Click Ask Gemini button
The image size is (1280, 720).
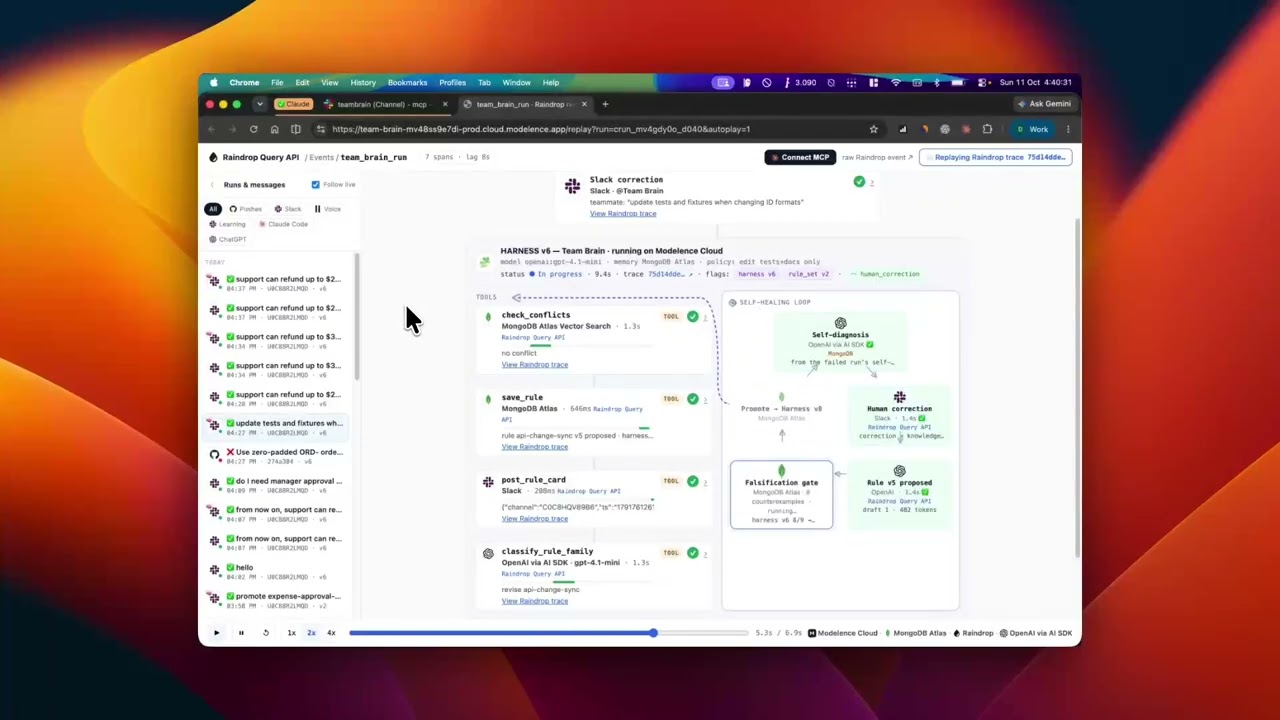[1044, 104]
